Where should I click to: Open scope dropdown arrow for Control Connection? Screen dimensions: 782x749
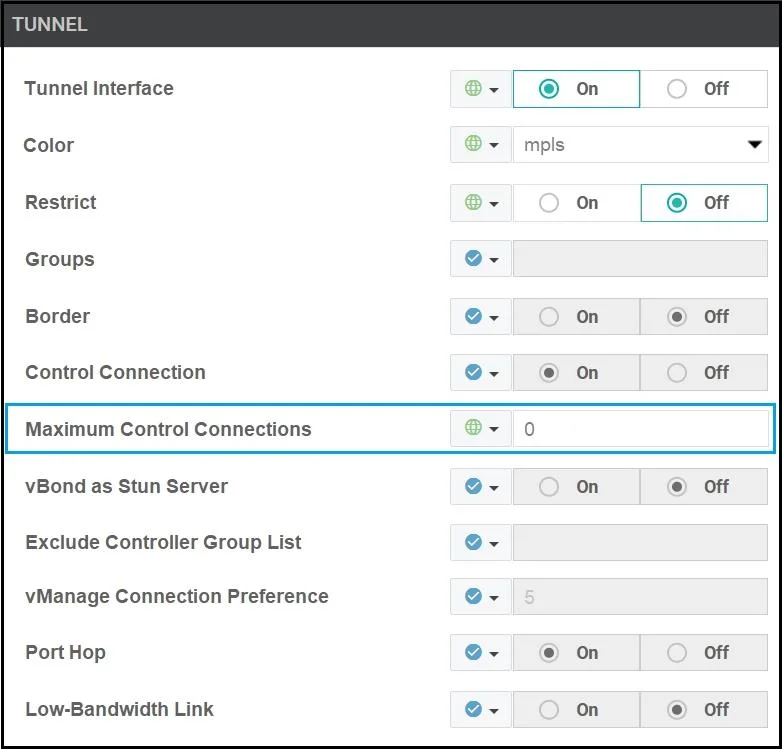pos(494,374)
